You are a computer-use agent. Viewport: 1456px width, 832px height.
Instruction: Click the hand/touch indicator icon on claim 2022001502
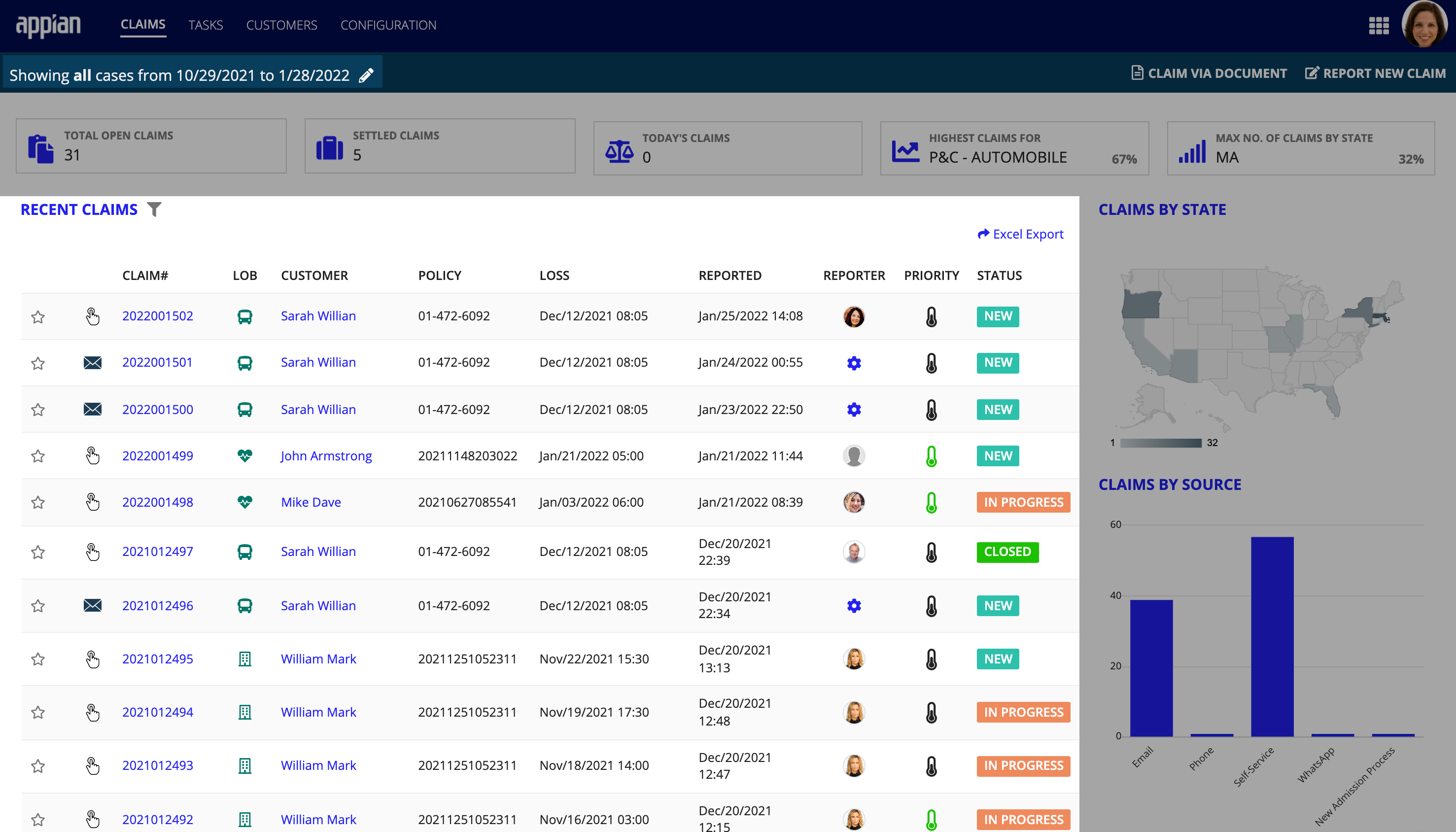coord(92,315)
